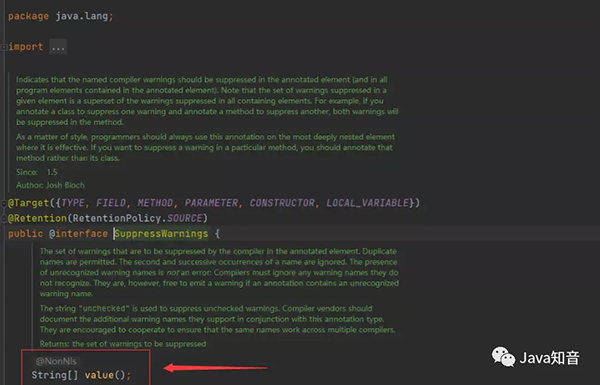Click the METHOD element type constant
The height and width of the screenshot is (385, 600).
[x=155, y=203]
